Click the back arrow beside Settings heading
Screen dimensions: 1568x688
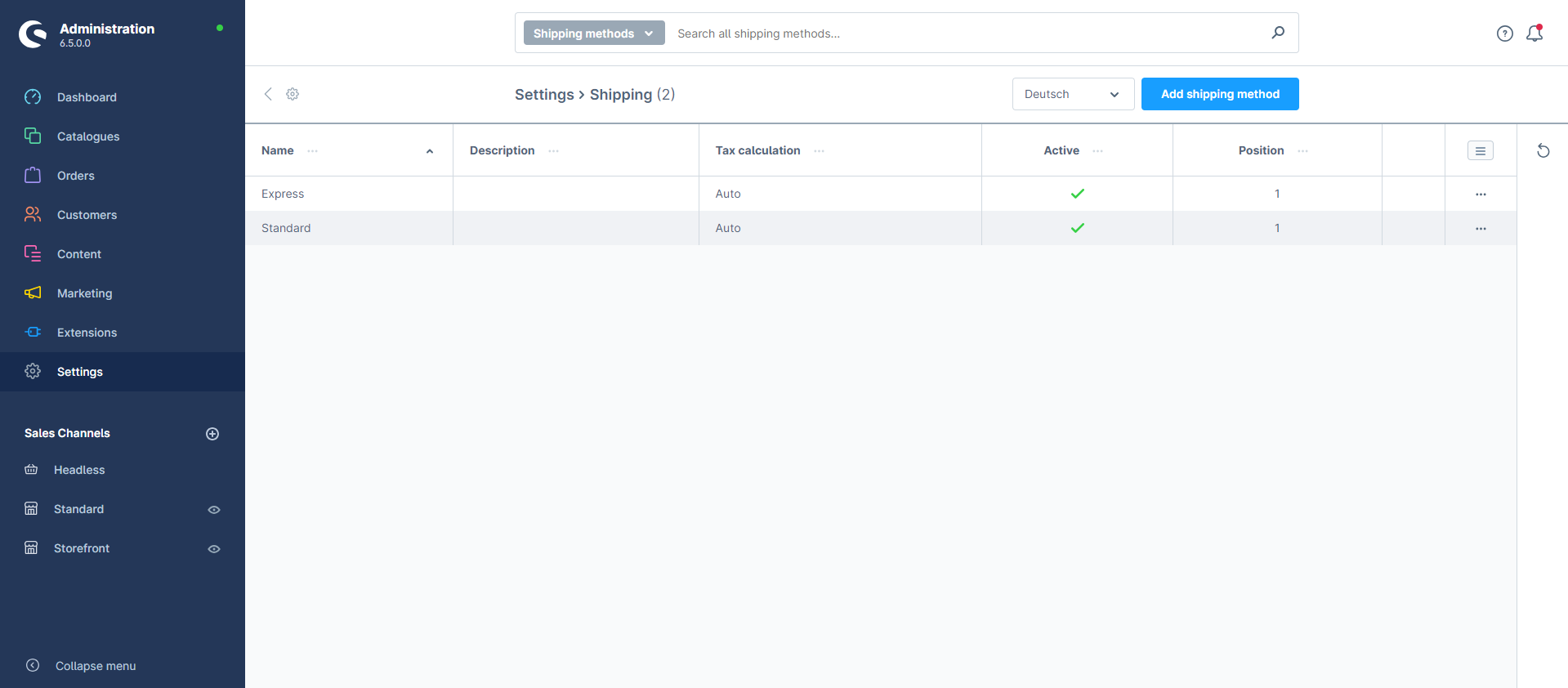pos(268,94)
